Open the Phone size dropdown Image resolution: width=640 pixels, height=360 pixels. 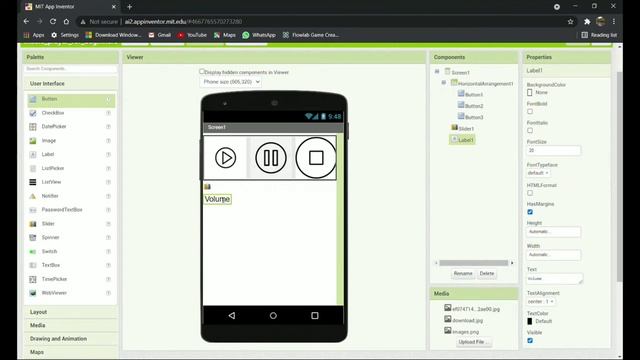(231, 82)
